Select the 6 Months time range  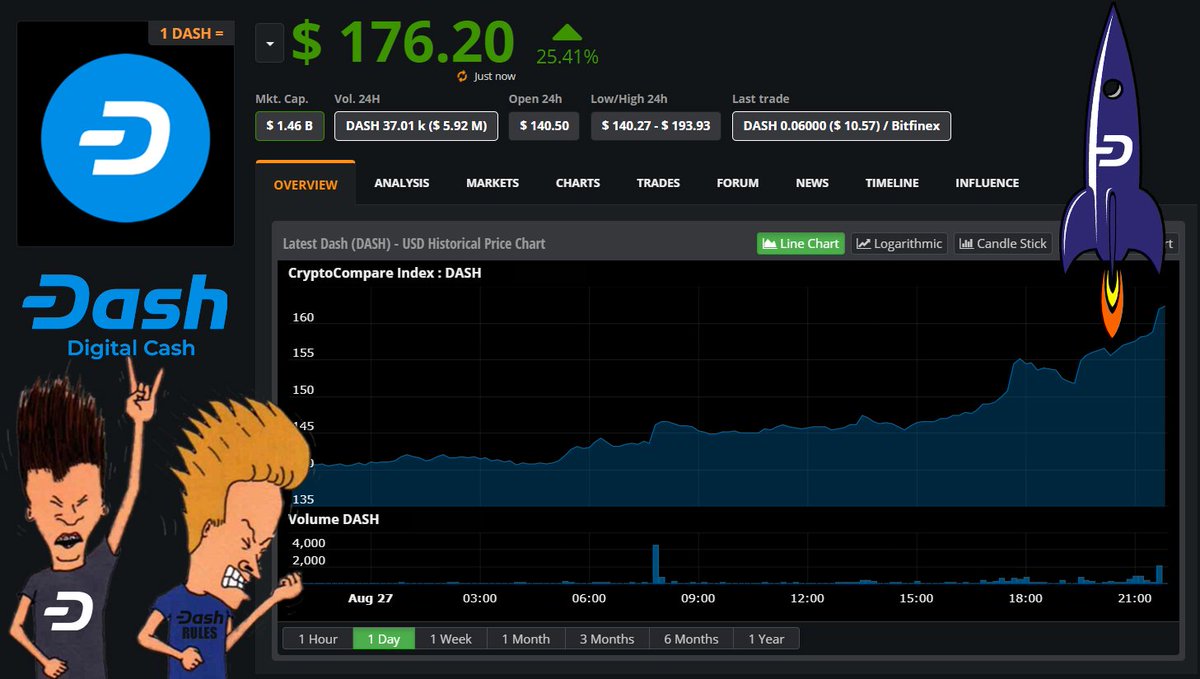pos(691,638)
